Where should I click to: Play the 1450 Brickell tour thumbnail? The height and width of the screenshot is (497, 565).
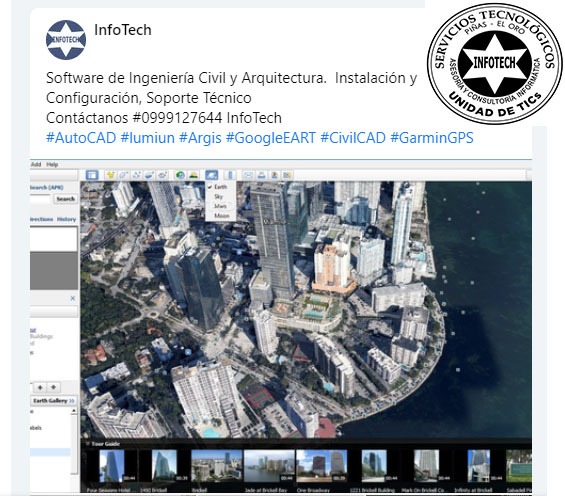164,466
